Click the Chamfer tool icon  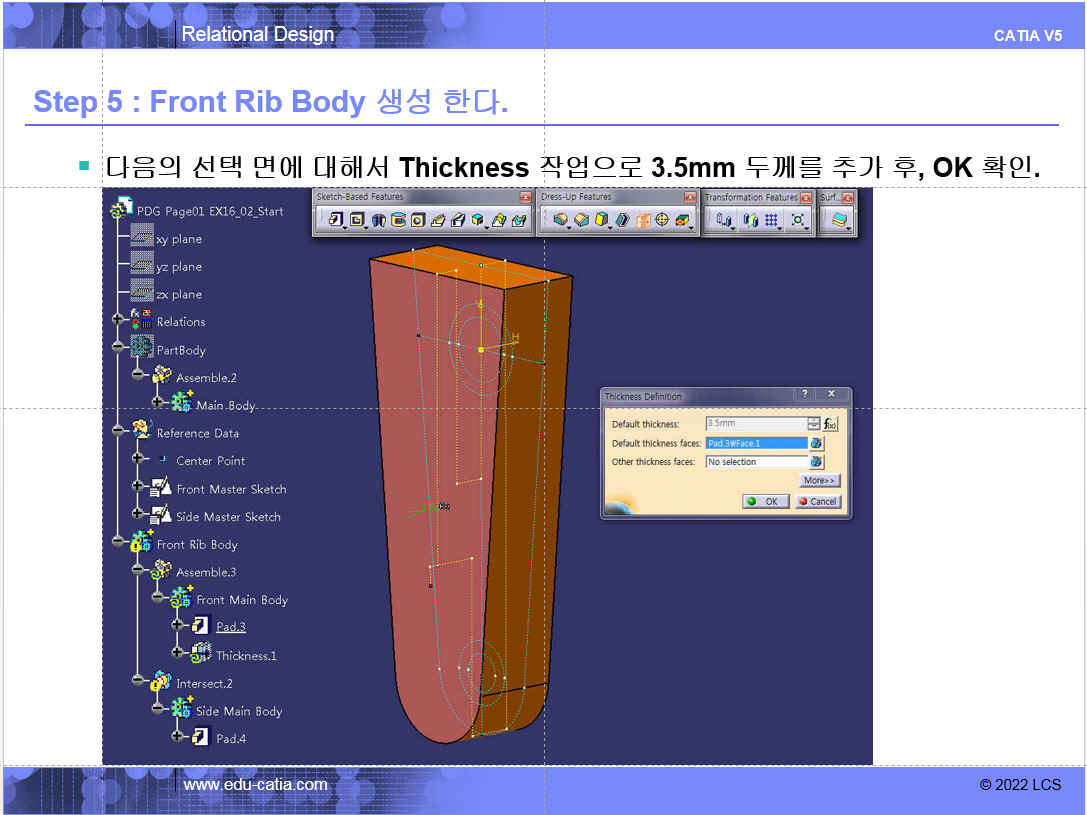582,220
